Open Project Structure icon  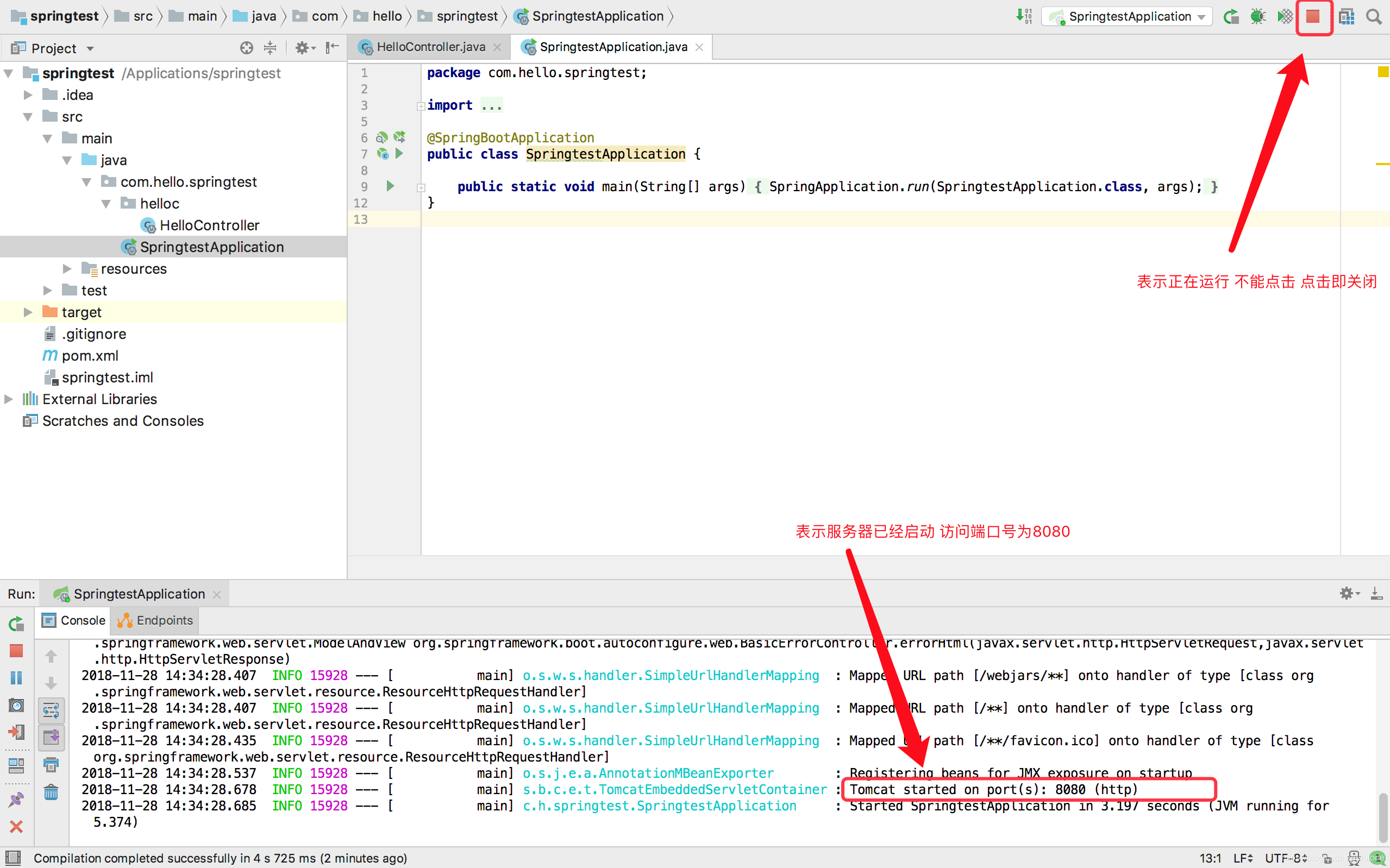coord(1347,17)
